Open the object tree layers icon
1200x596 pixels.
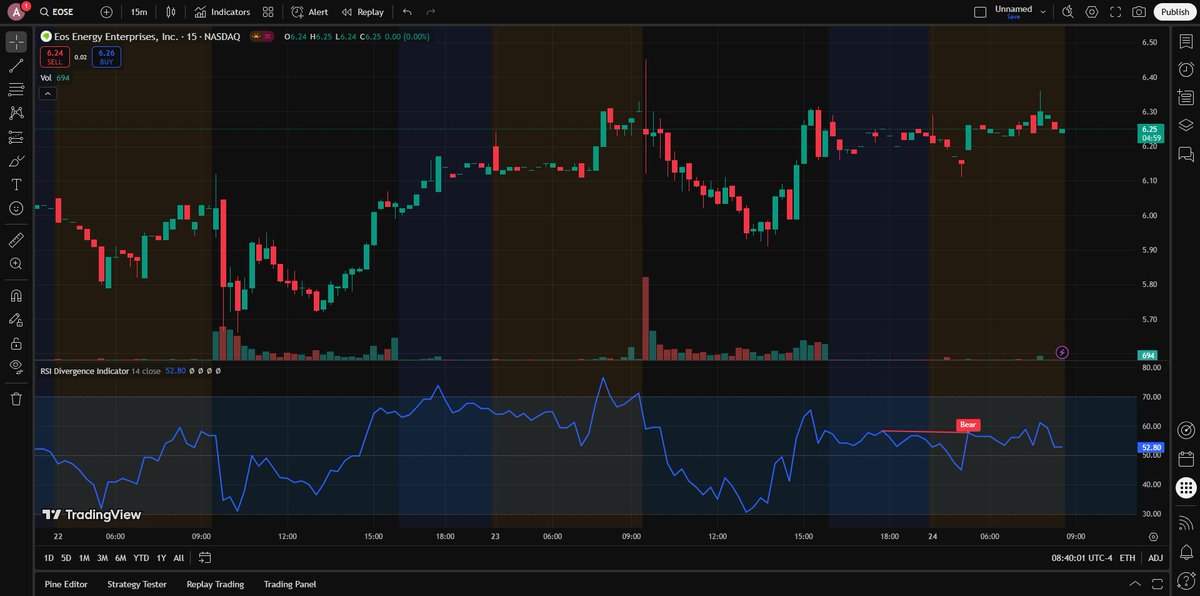click(1185, 125)
